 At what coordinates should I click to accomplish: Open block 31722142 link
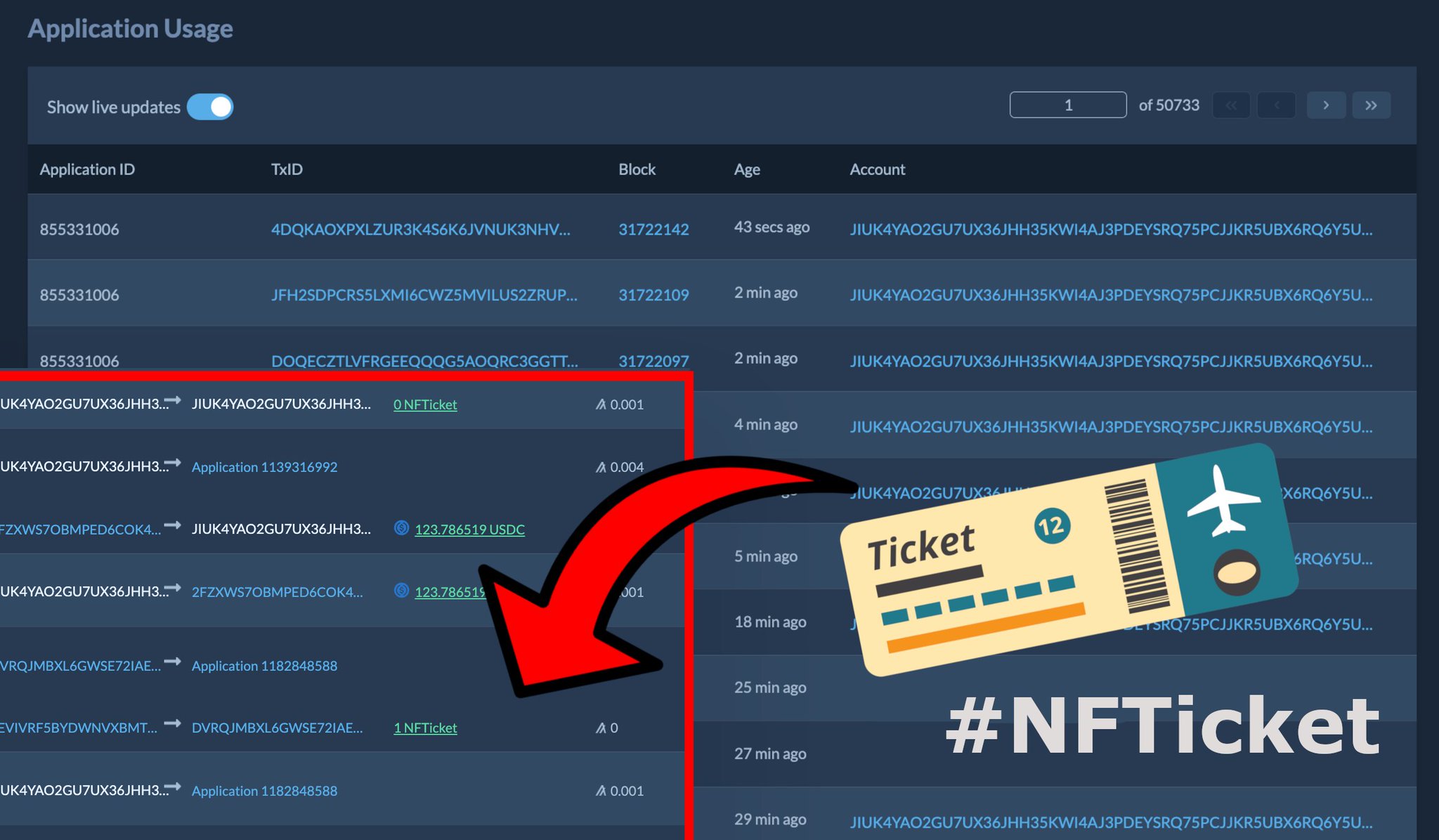[653, 230]
